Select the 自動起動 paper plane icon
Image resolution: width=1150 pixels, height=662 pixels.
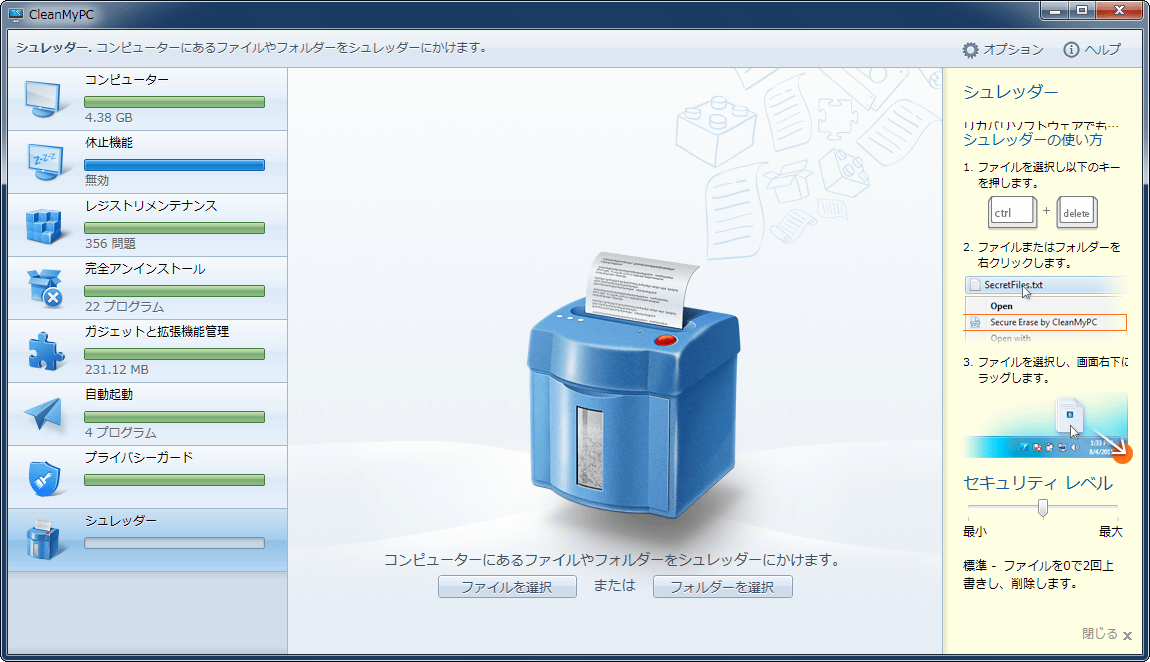coord(43,414)
